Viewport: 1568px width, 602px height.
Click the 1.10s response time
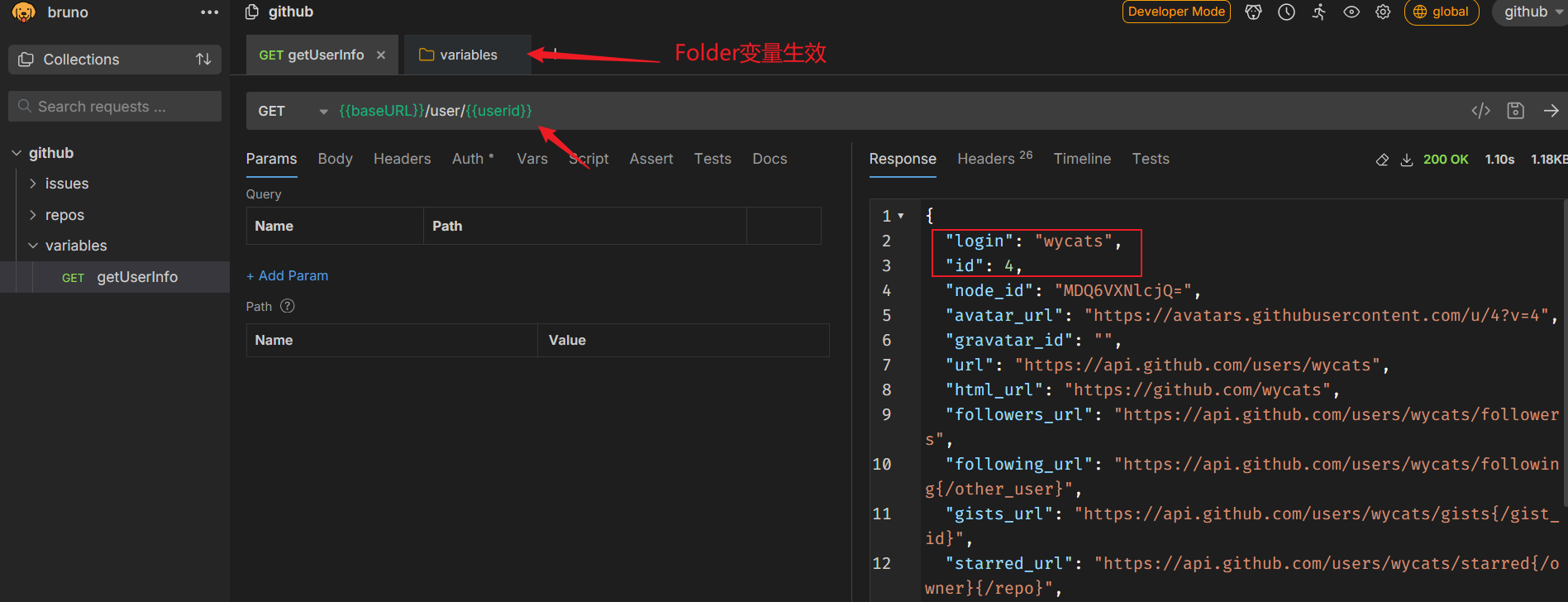pos(1499,160)
